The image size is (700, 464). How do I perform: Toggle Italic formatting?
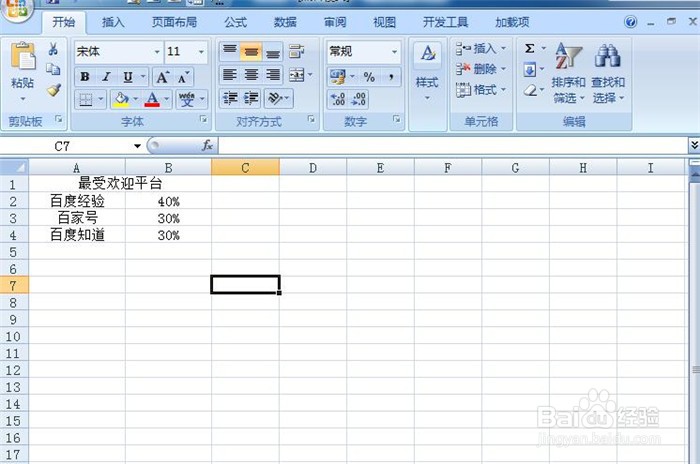(x=106, y=77)
